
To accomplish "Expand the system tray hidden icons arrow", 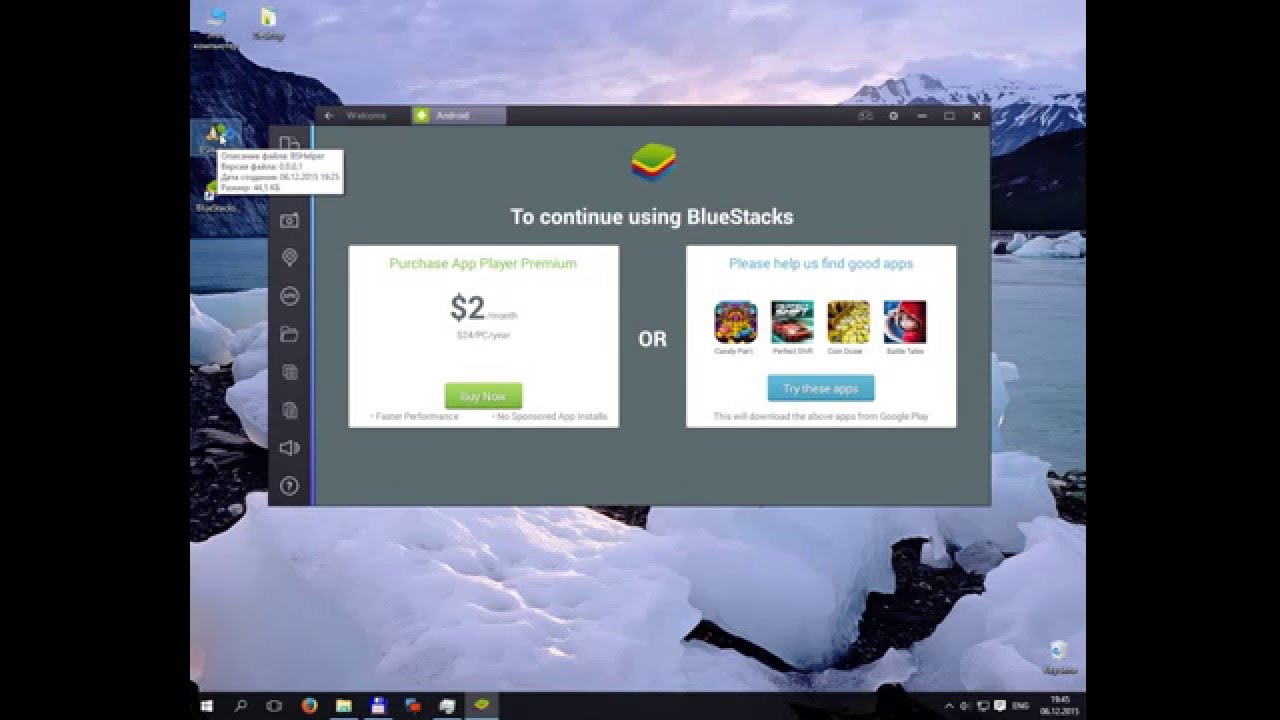I will click(x=950, y=706).
